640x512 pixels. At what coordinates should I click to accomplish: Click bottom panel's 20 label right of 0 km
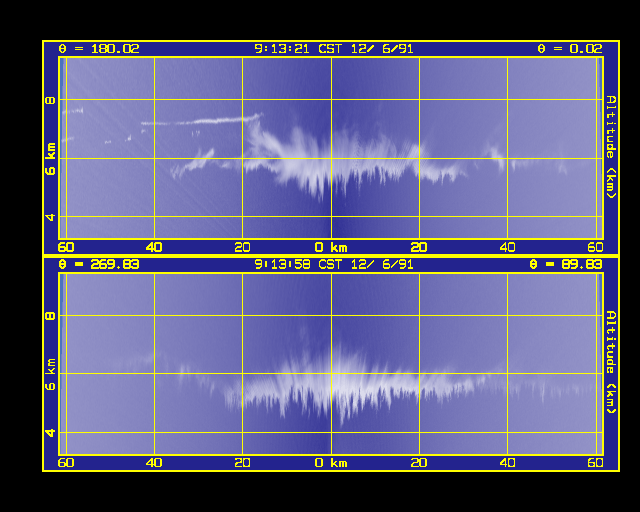(419, 463)
